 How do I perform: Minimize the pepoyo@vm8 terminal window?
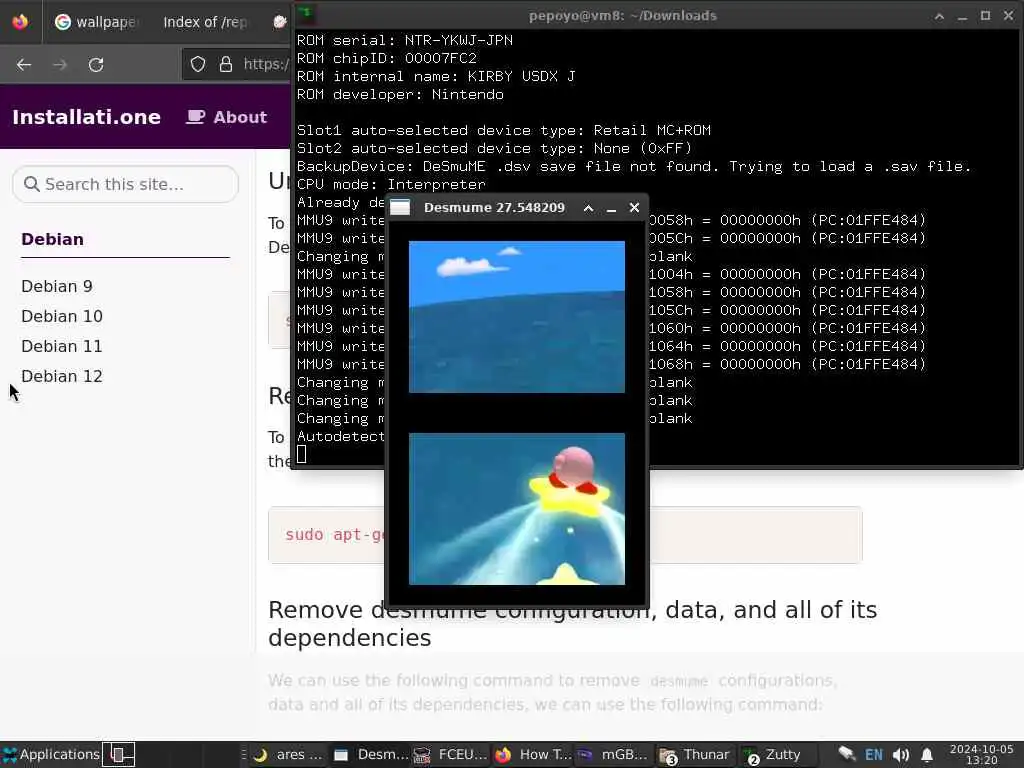click(x=962, y=16)
